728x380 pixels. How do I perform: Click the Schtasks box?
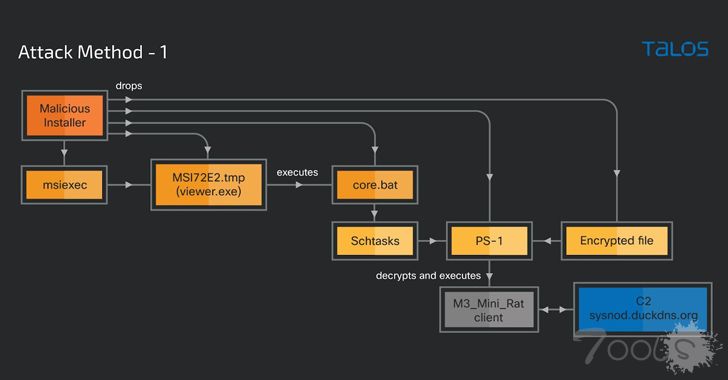pyautogui.click(x=375, y=241)
